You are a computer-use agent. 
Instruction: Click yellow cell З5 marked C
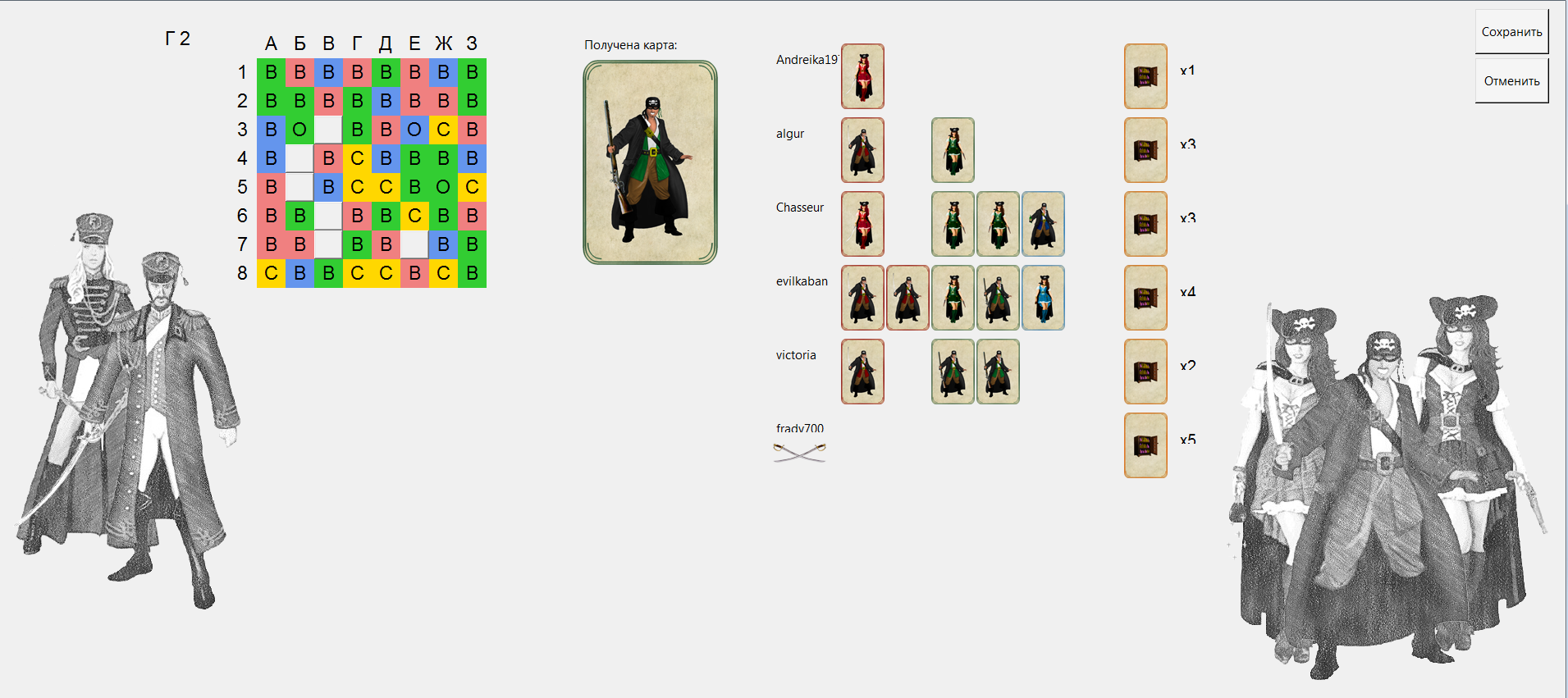(x=472, y=187)
